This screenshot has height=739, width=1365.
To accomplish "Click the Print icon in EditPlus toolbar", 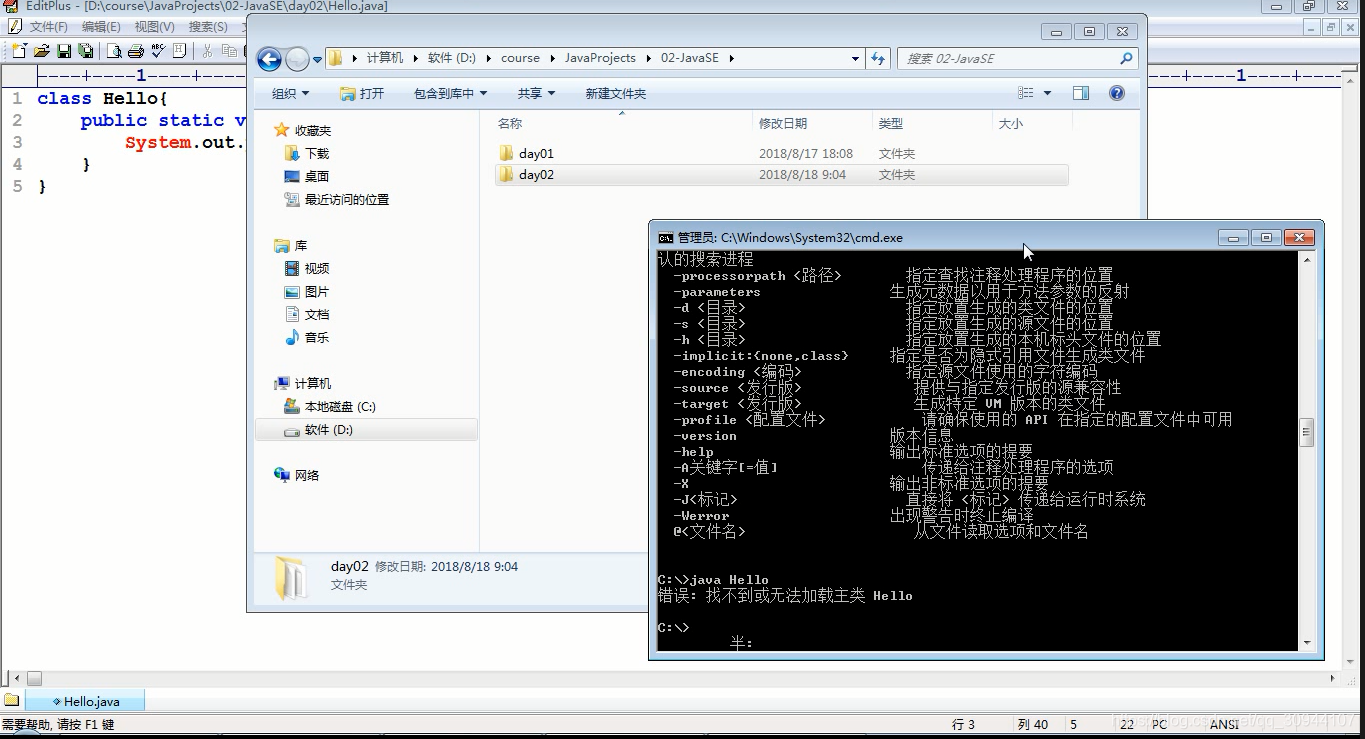I will pyautogui.click(x=136, y=50).
